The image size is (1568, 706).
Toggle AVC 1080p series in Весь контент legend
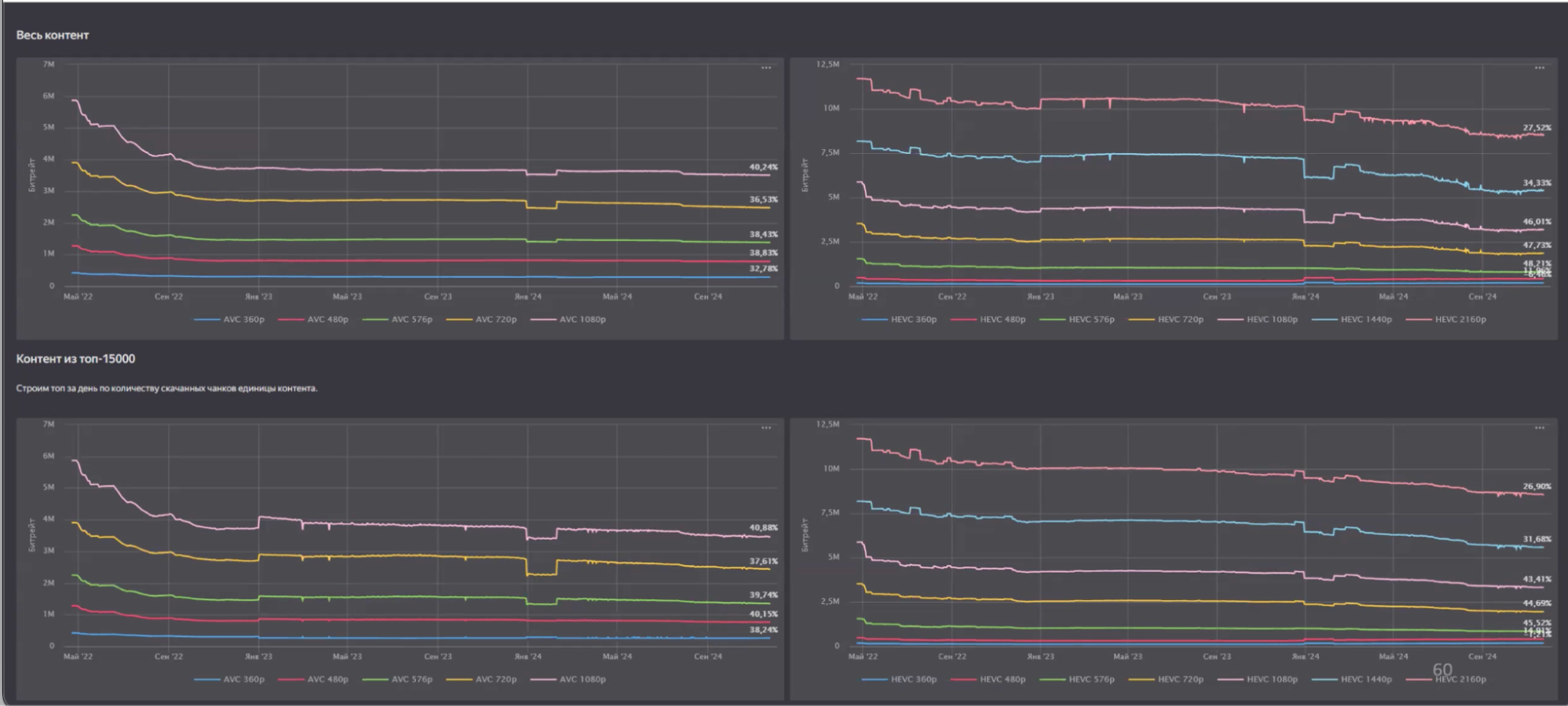(x=568, y=319)
